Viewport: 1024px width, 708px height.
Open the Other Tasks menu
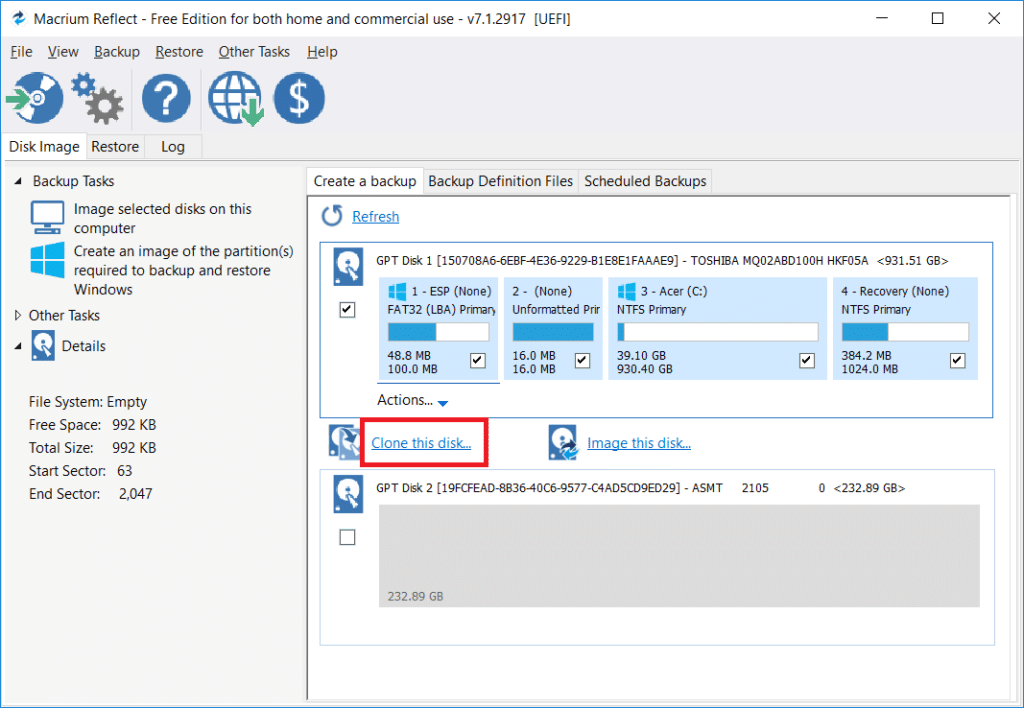[x=254, y=52]
